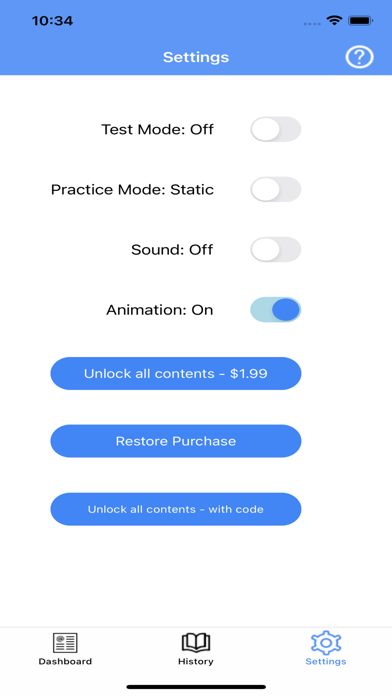Switch to the Dashboard tab label

click(x=65, y=661)
